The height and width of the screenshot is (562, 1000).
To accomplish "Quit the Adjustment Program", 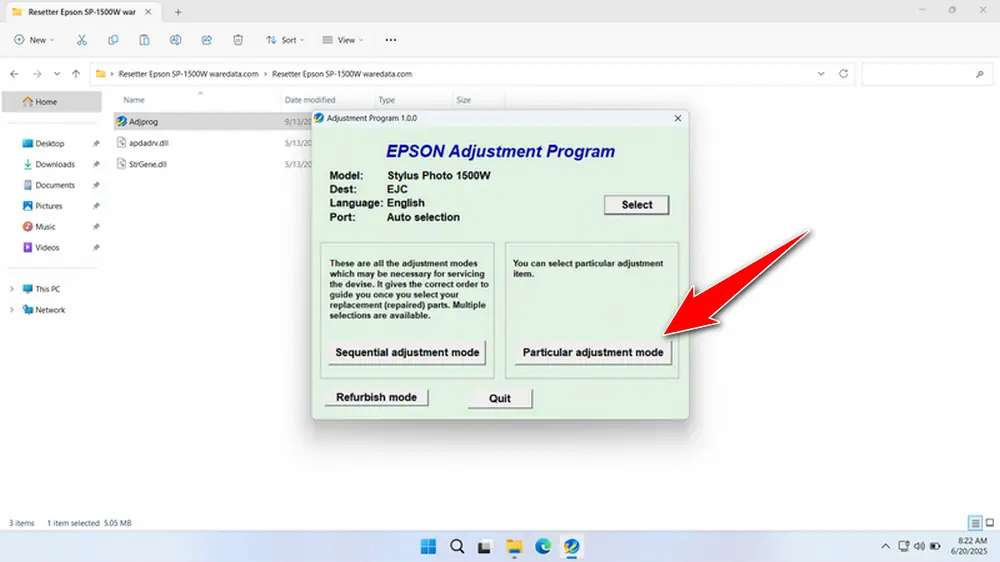I will click(500, 398).
